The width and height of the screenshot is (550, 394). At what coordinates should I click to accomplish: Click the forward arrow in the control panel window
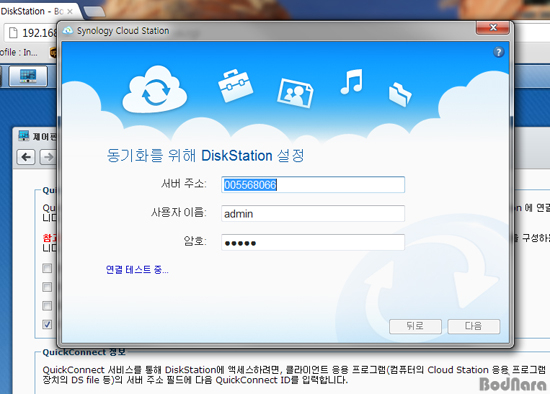pos(48,157)
